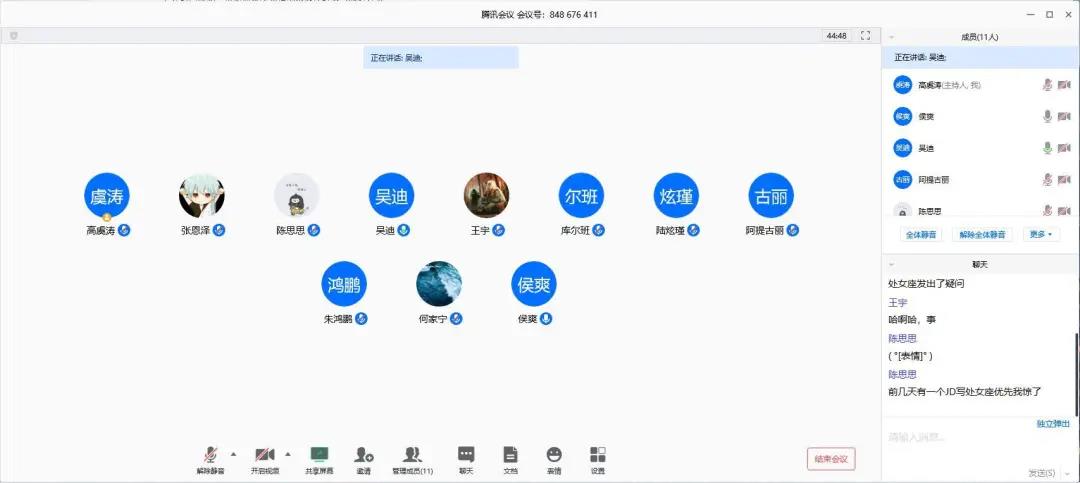Viewport: 1080px width, 483px height.
Task: Click the red 结束会议 button
Action: coord(831,459)
